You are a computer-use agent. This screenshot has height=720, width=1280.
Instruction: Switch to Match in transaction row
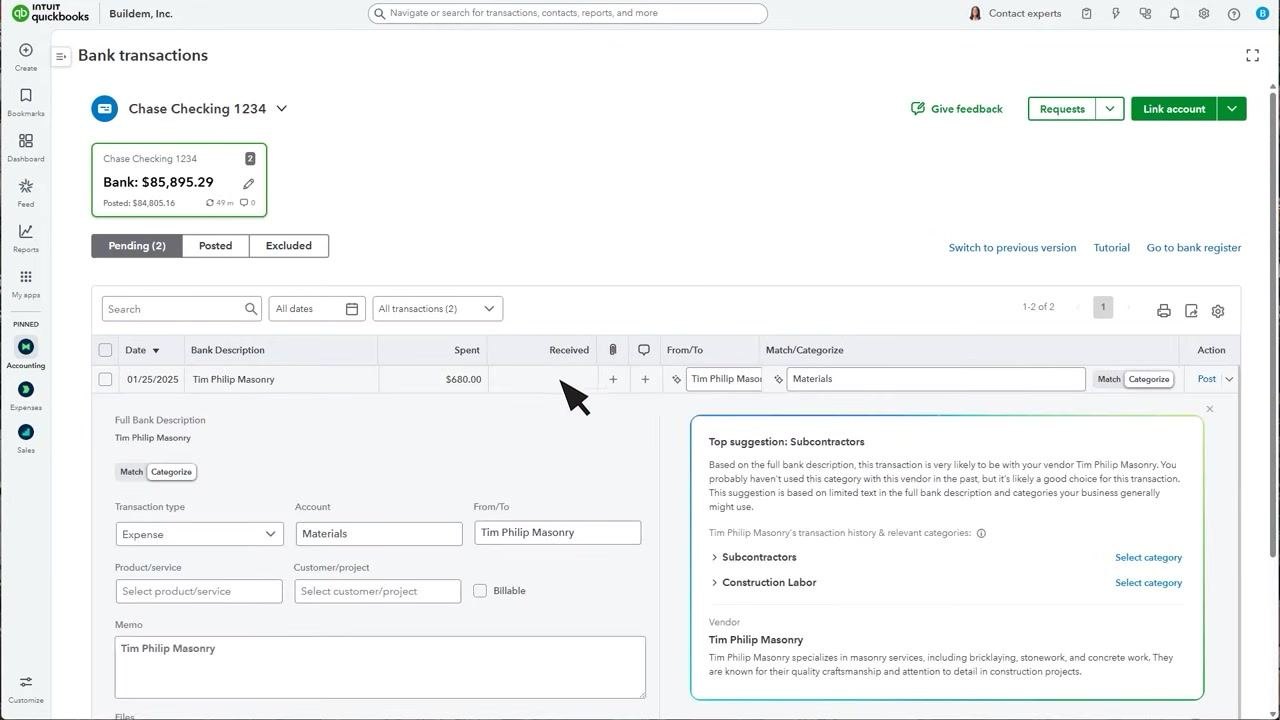pos(1109,379)
